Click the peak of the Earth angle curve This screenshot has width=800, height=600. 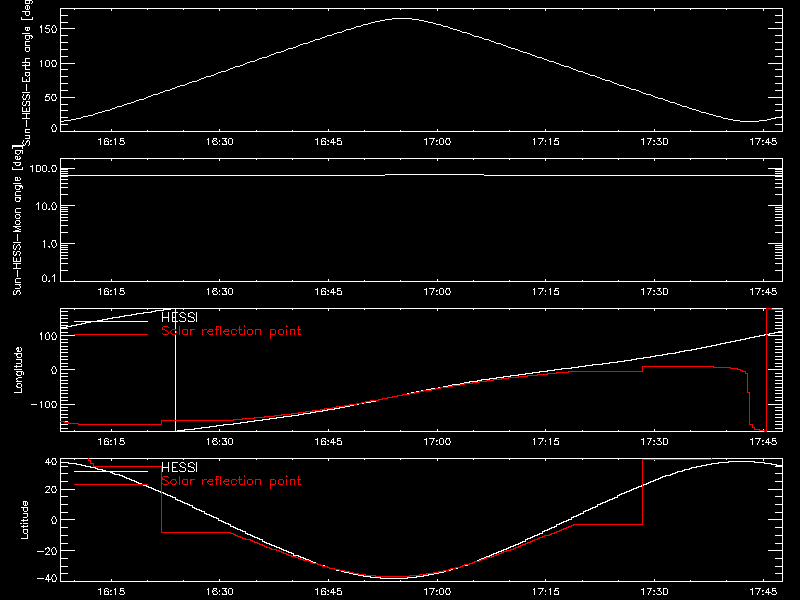click(x=403, y=18)
